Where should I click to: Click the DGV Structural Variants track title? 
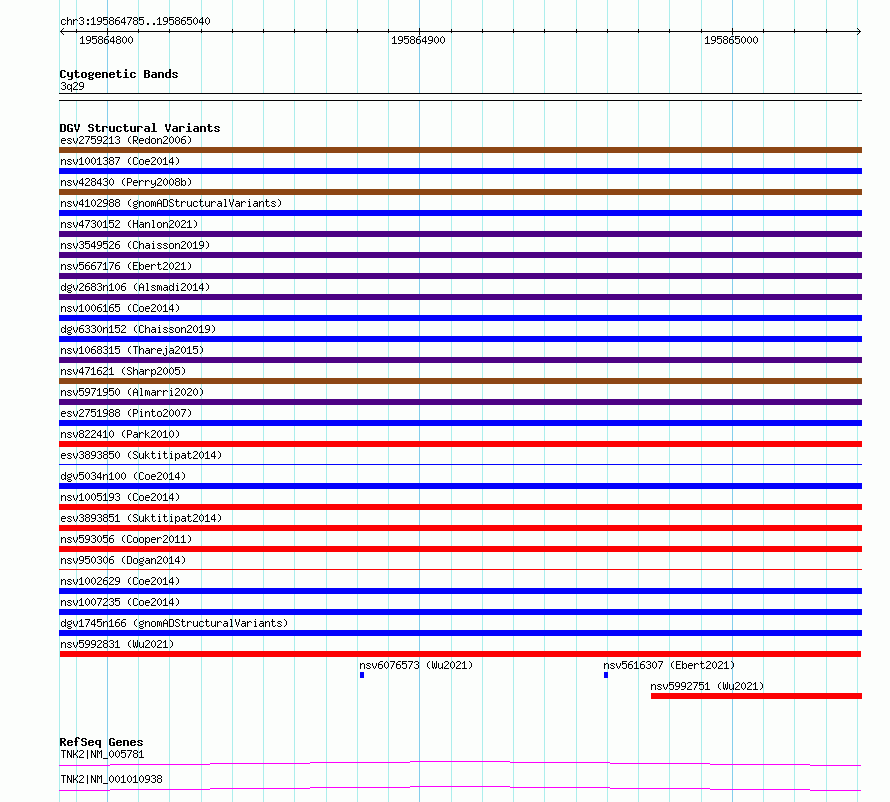140,128
